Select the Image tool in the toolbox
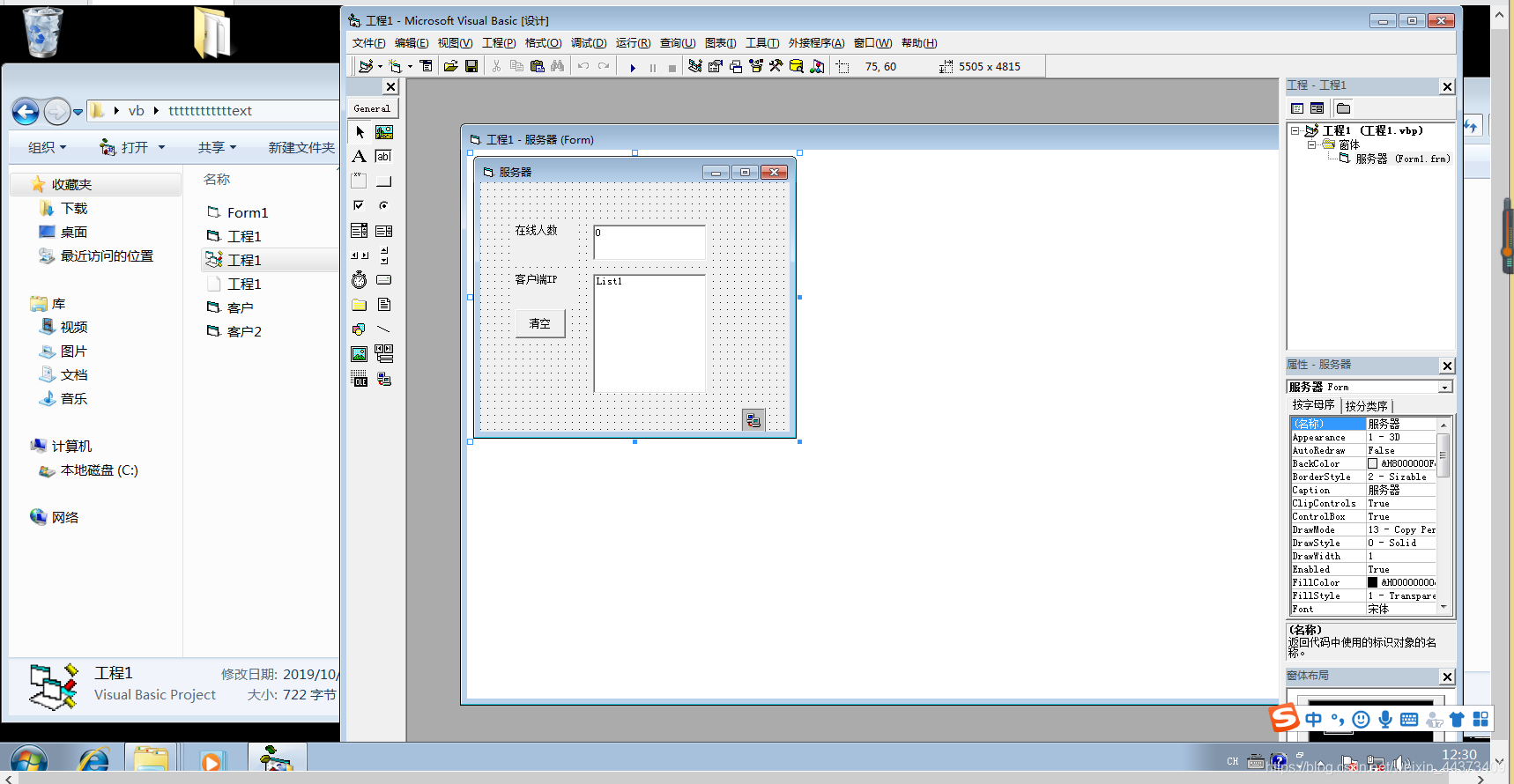This screenshot has height=784, width=1514. (360, 354)
